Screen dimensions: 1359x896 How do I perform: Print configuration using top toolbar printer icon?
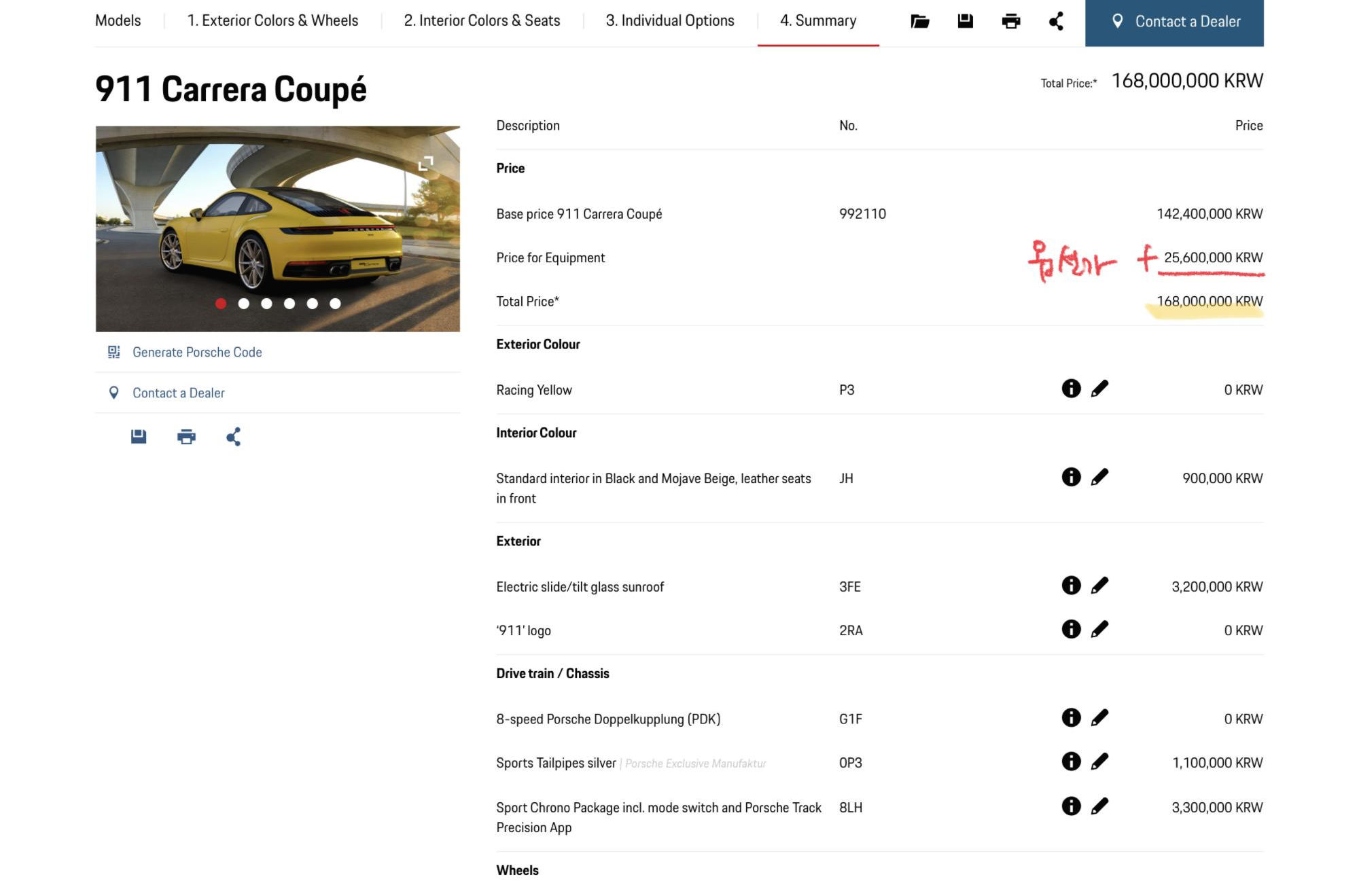[x=1010, y=21]
